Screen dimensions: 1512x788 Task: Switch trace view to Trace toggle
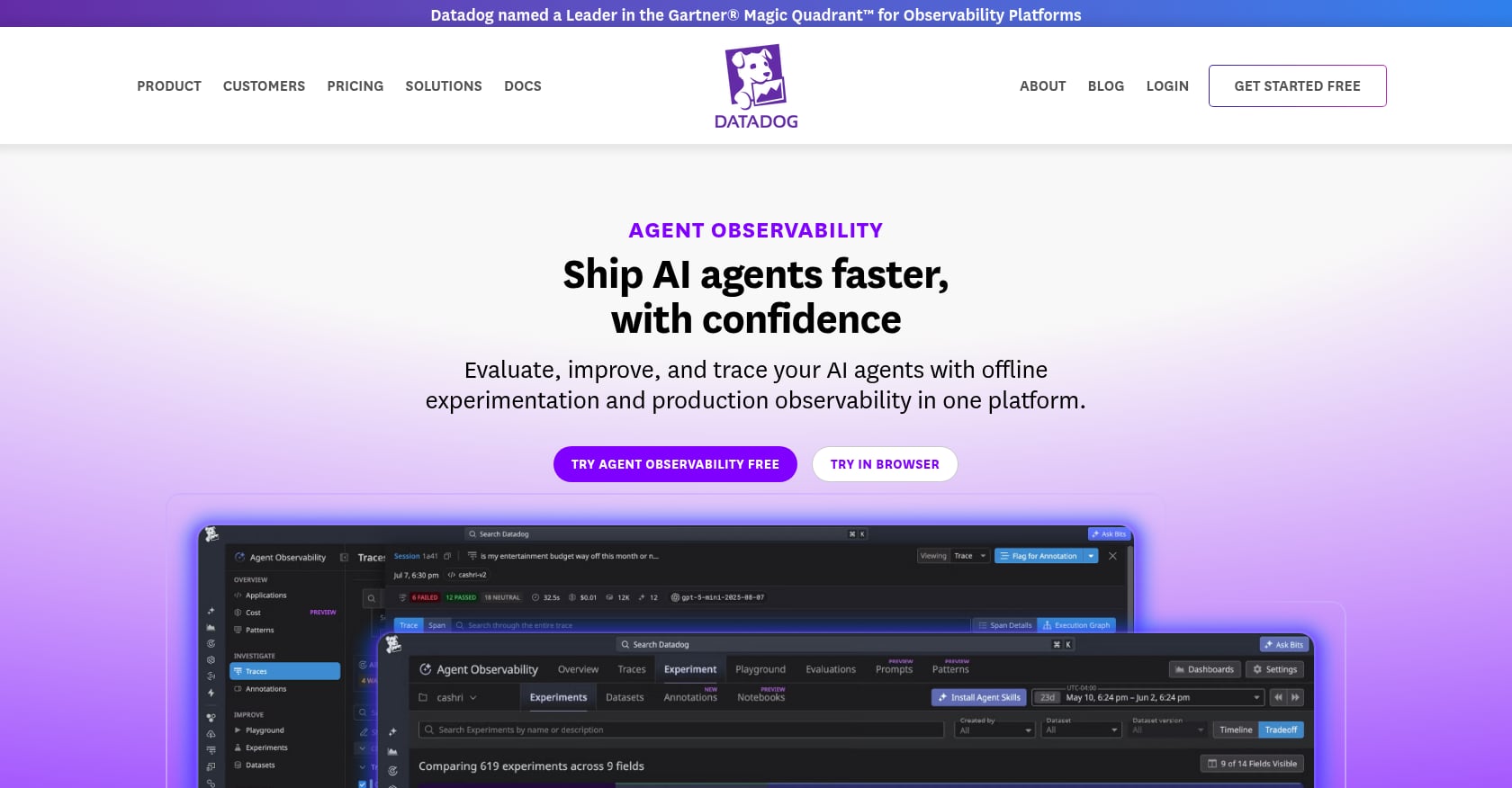pos(409,625)
